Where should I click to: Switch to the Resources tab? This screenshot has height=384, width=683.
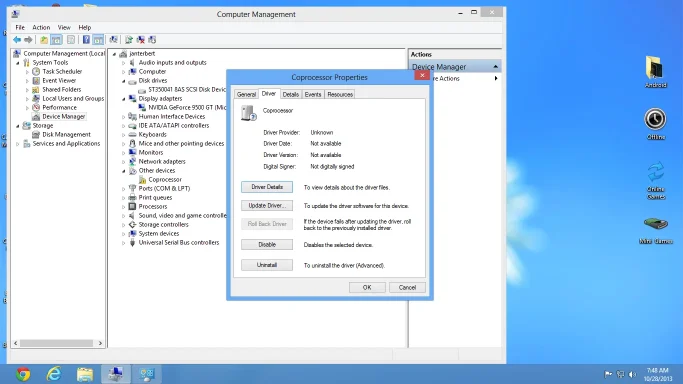pos(340,94)
